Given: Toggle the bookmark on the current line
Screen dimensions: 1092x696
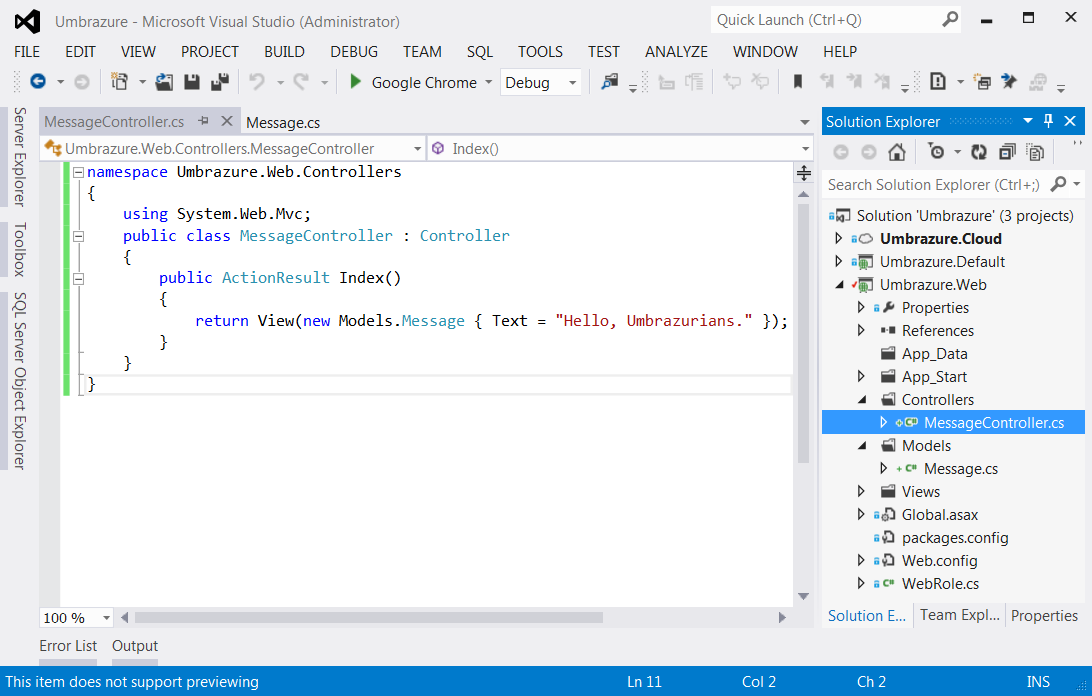Looking at the screenshot, I should (x=797, y=82).
